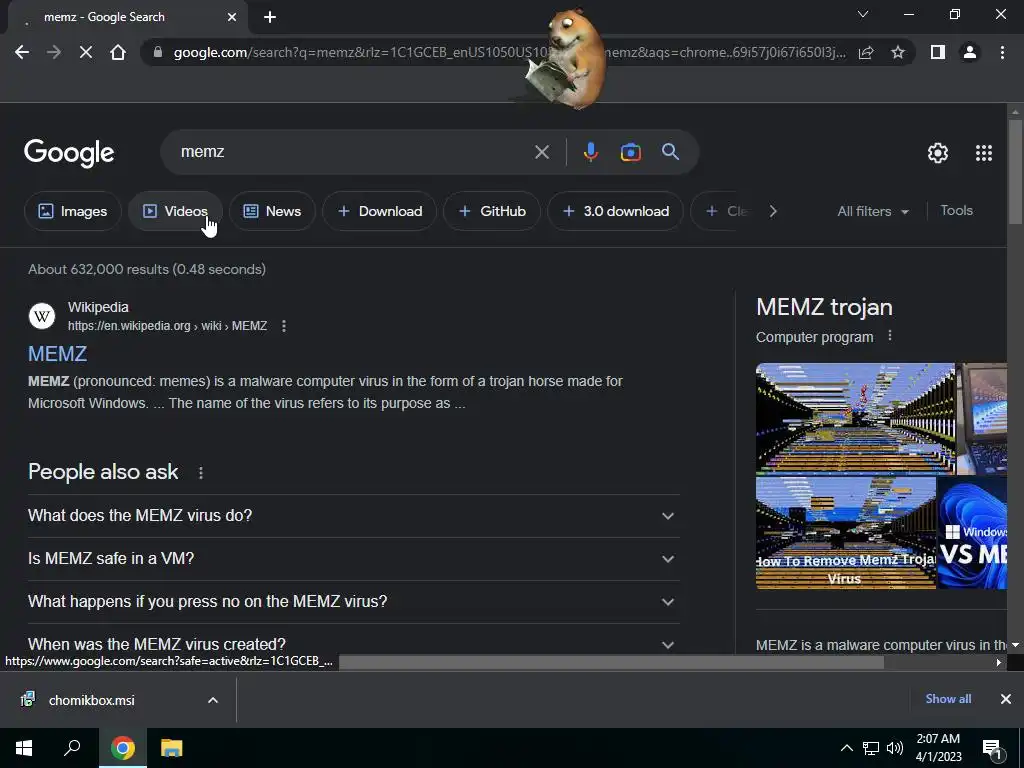1024x768 pixels.
Task: Open the Chrome profile avatar
Action: (x=970, y=52)
